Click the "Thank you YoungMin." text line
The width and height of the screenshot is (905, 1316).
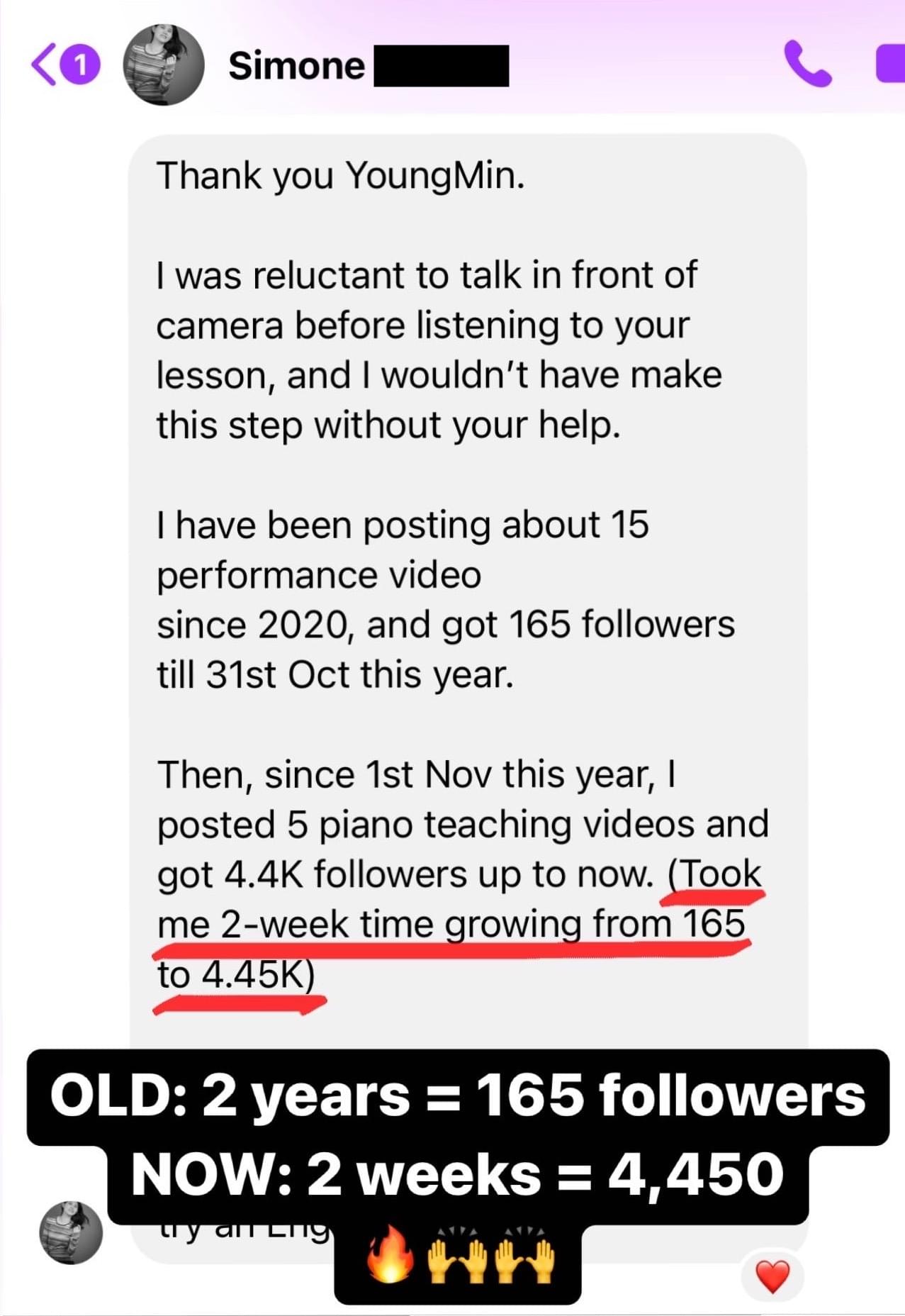point(341,176)
